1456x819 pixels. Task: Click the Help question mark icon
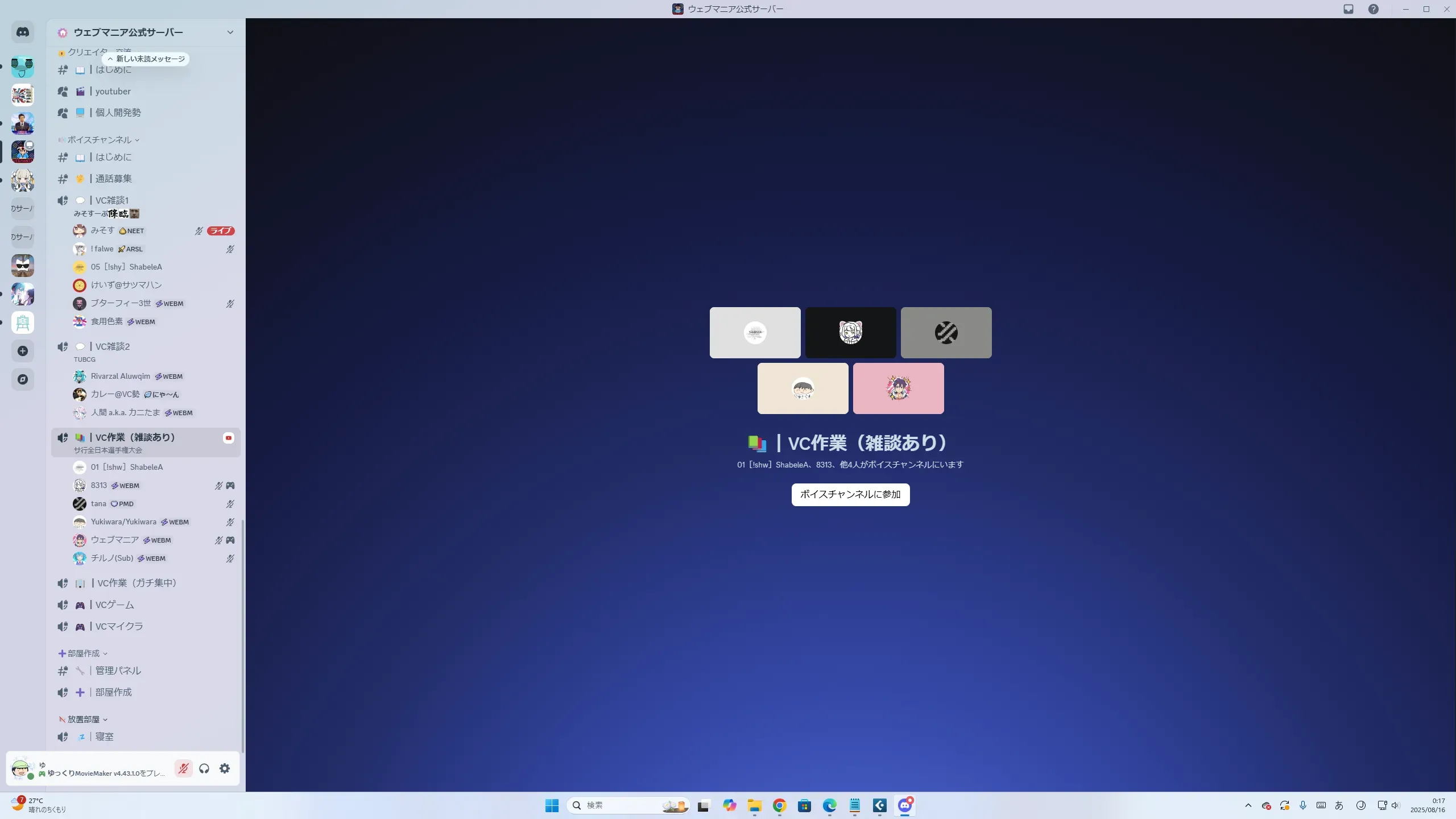tap(1374, 9)
